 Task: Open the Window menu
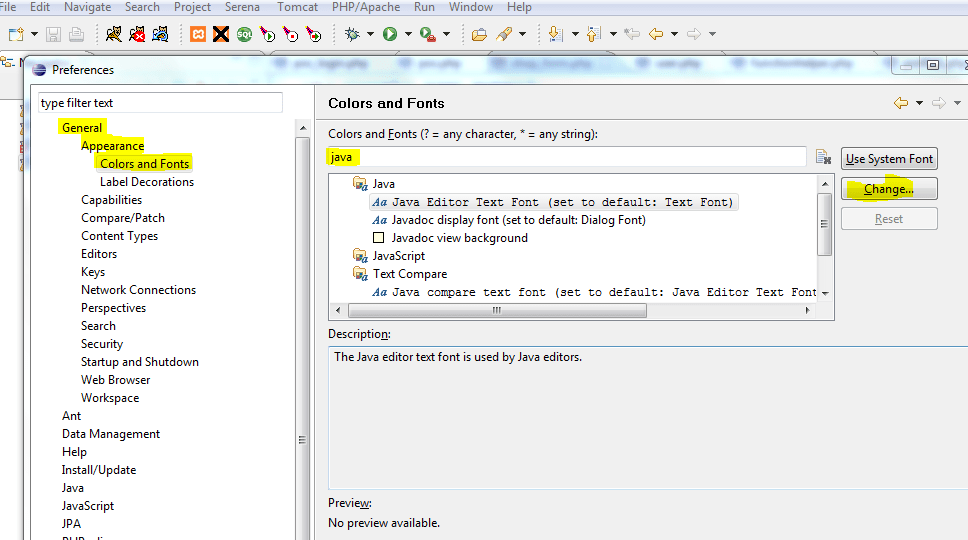(471, 7)
